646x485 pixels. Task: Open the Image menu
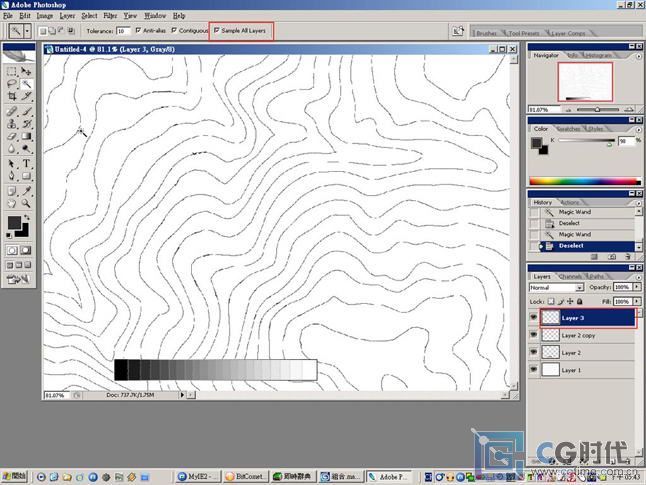tap(44, 16)
